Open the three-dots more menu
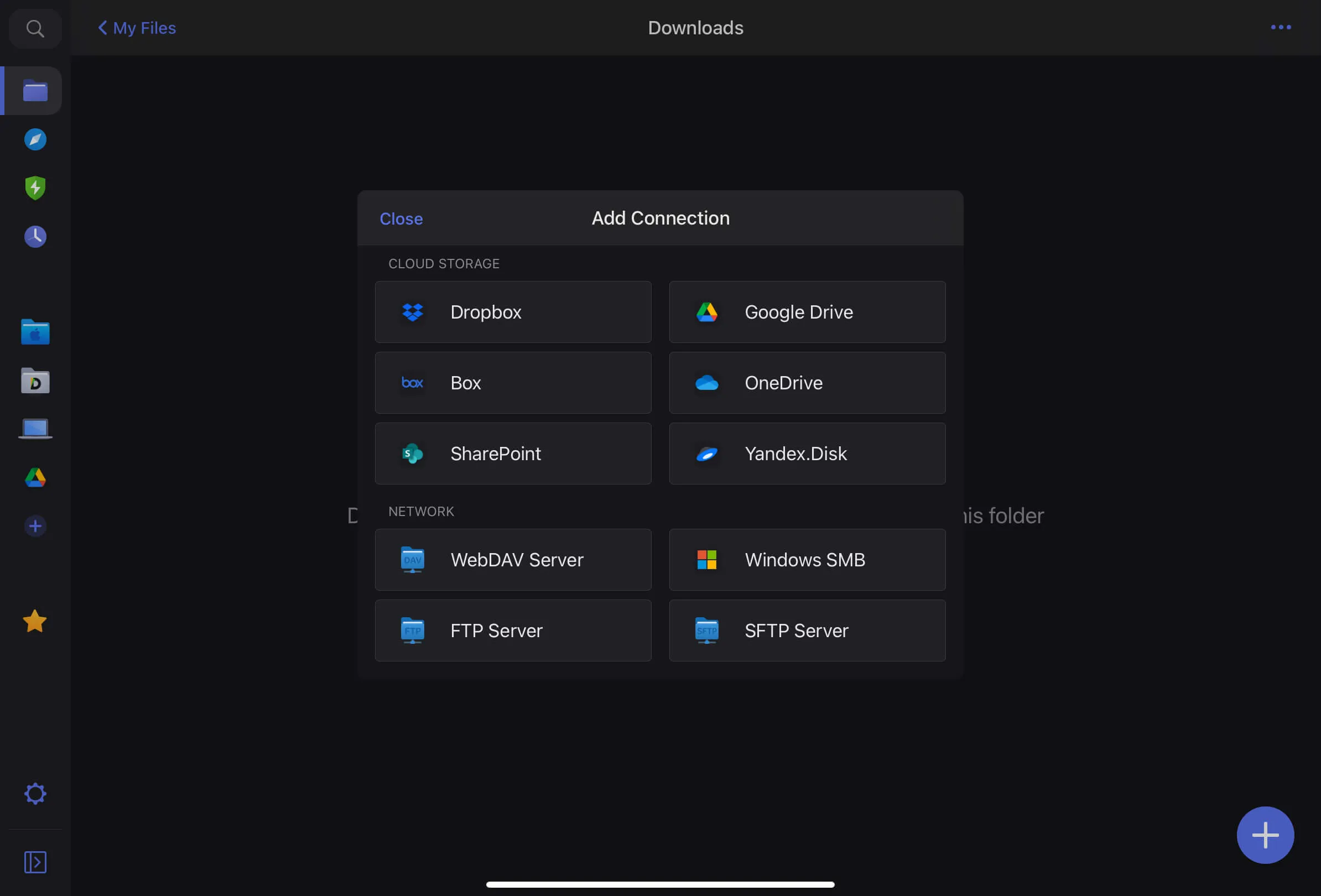Viewport: 1321px width, 896px height. tap(1281, 27)
